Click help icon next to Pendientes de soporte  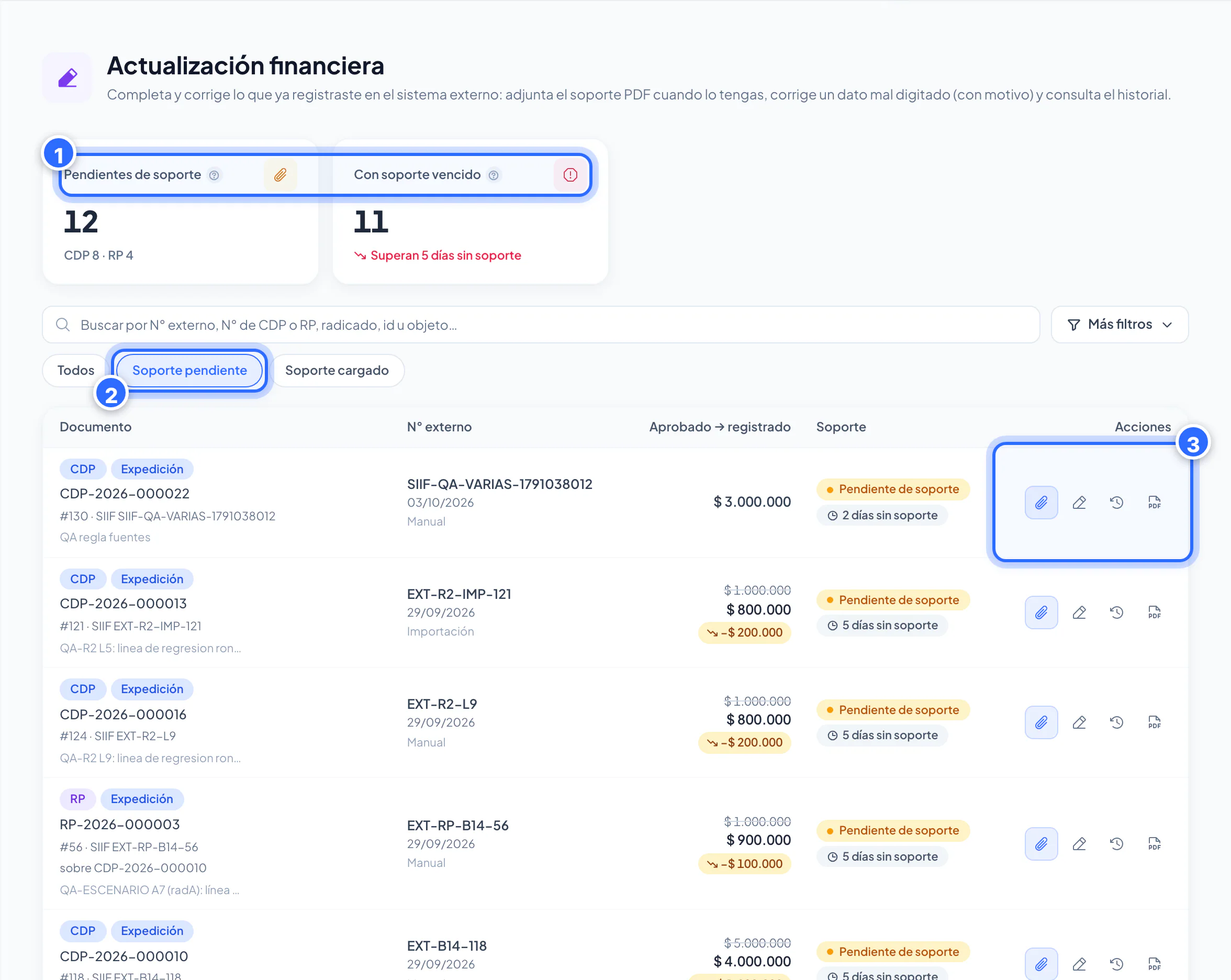pyautogui.click(x=214, y=175)
